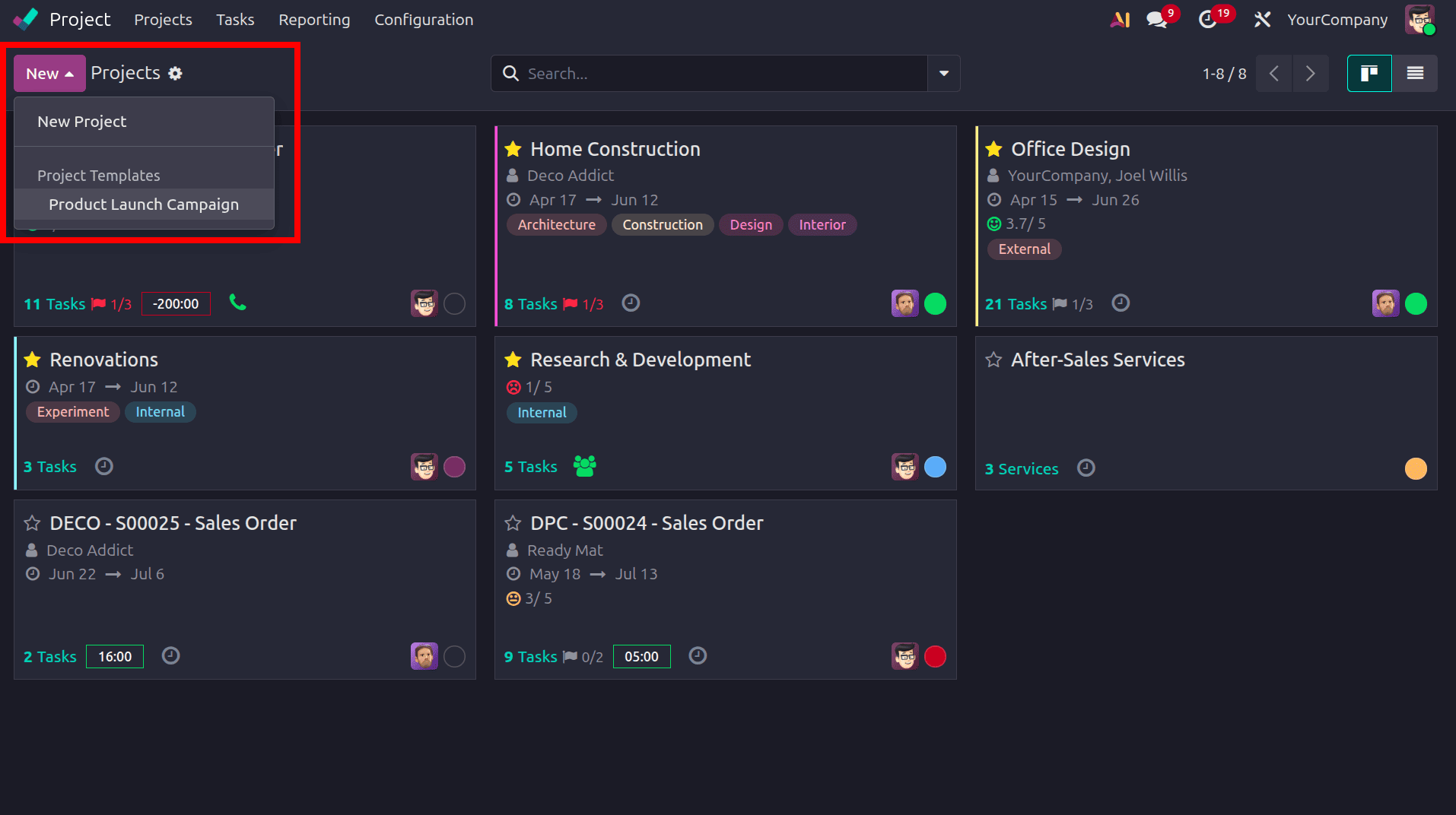
Task: Open the Projects settings gear icon
Action: click(175, 73)
